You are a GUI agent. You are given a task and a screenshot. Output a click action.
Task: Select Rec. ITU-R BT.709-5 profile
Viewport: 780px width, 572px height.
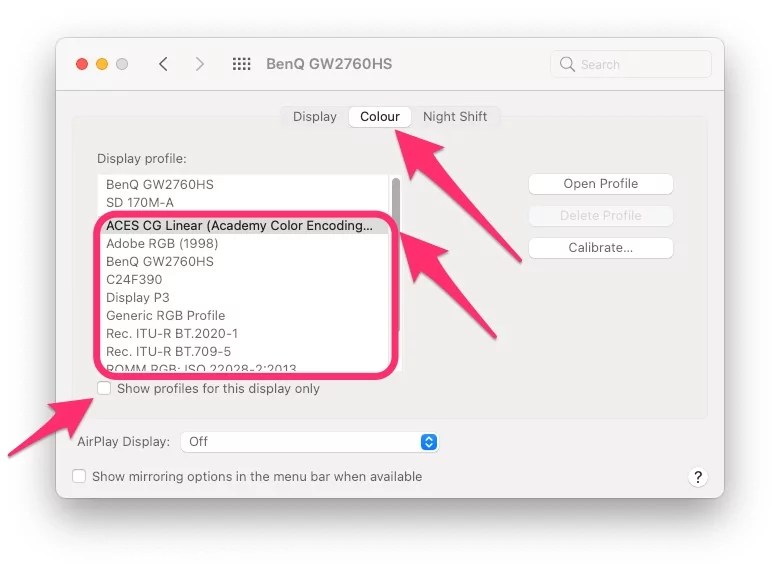coord(243,351)
